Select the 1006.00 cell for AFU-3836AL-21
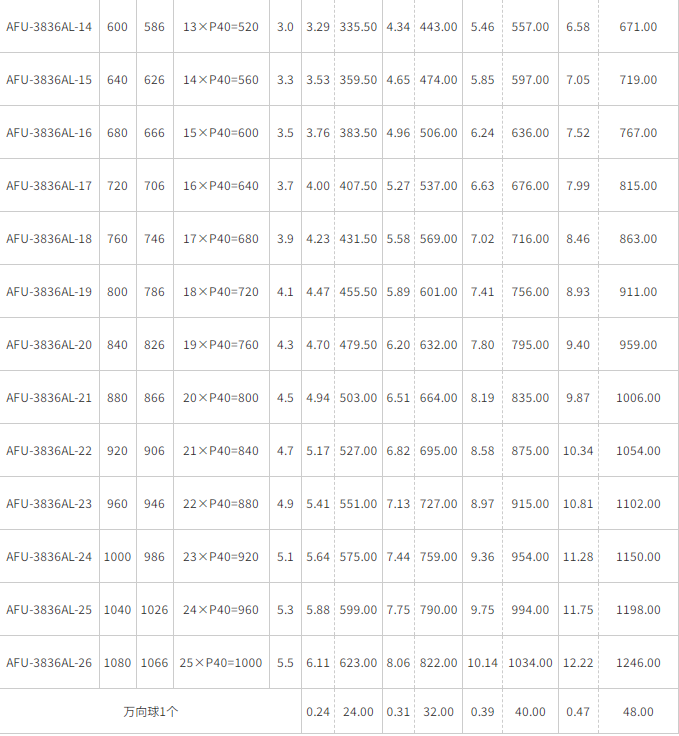679x736 pixels. pos(638,398)
